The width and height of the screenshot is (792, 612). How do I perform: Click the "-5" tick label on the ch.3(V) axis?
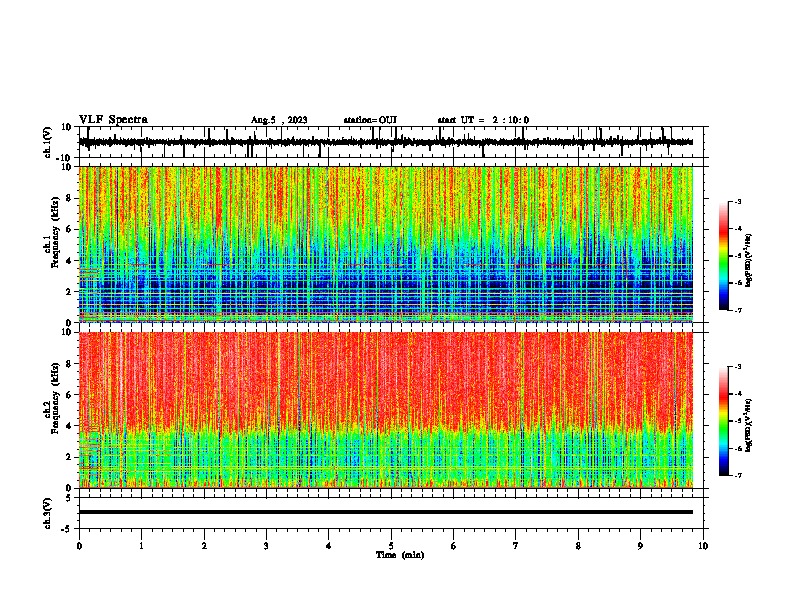(68, 529)
